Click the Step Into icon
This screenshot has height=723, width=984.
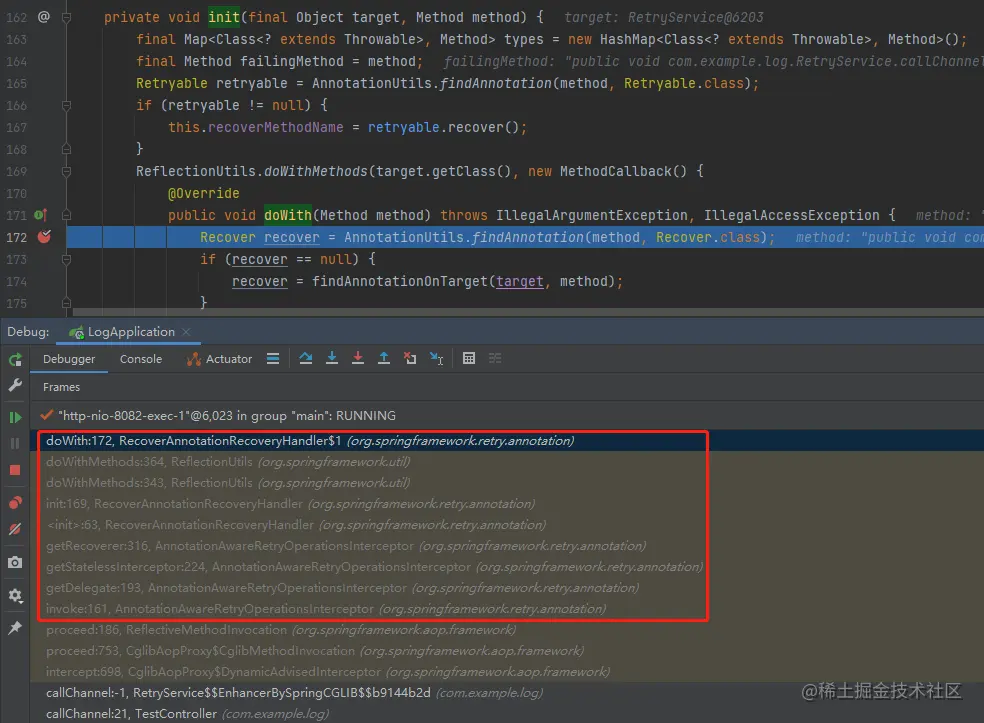click(332, 358)
